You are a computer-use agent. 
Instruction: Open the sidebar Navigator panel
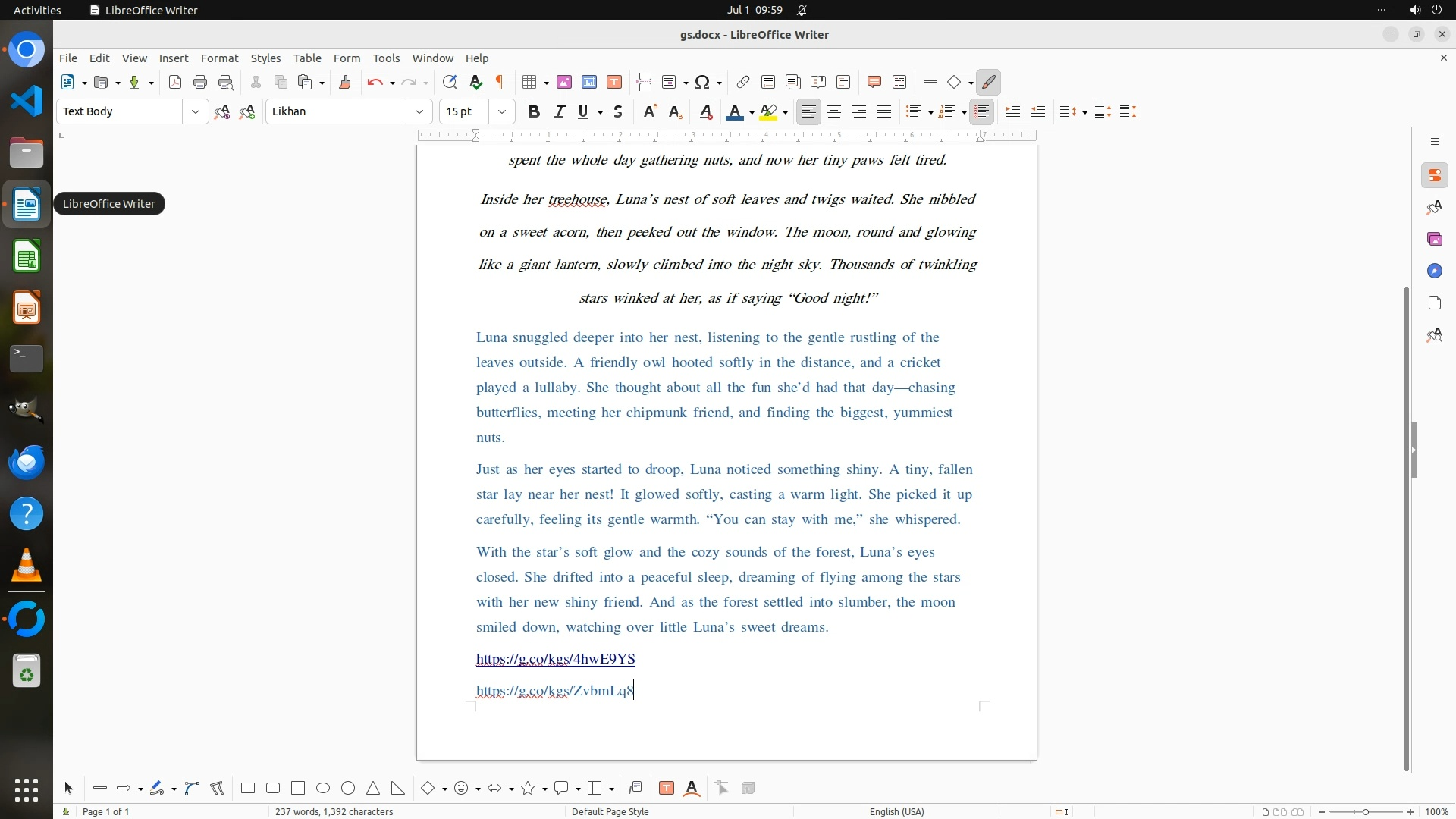[1434, 271]
